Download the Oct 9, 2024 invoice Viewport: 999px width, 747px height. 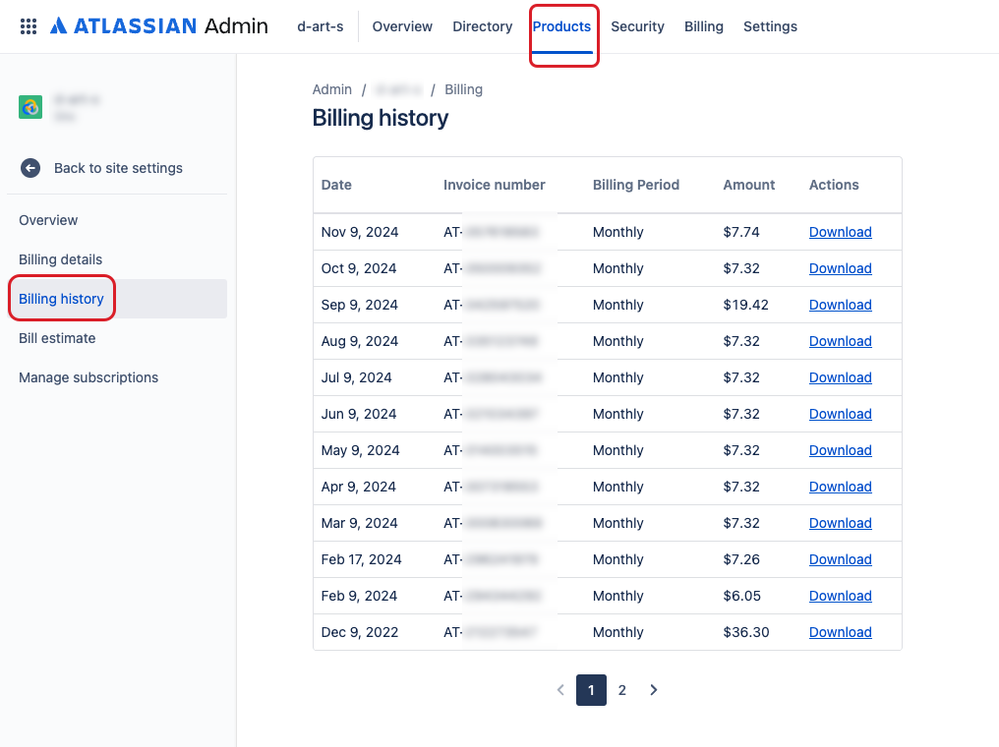840,268
